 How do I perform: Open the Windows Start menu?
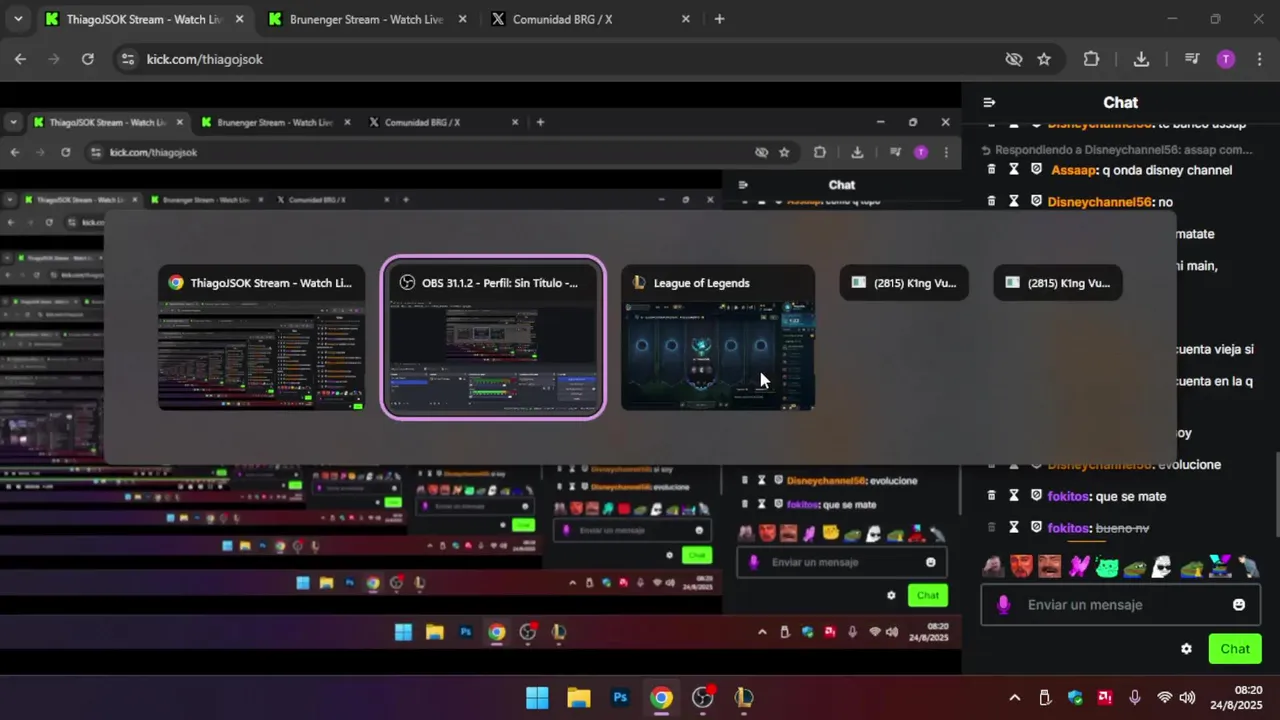[x=537, y=698]
